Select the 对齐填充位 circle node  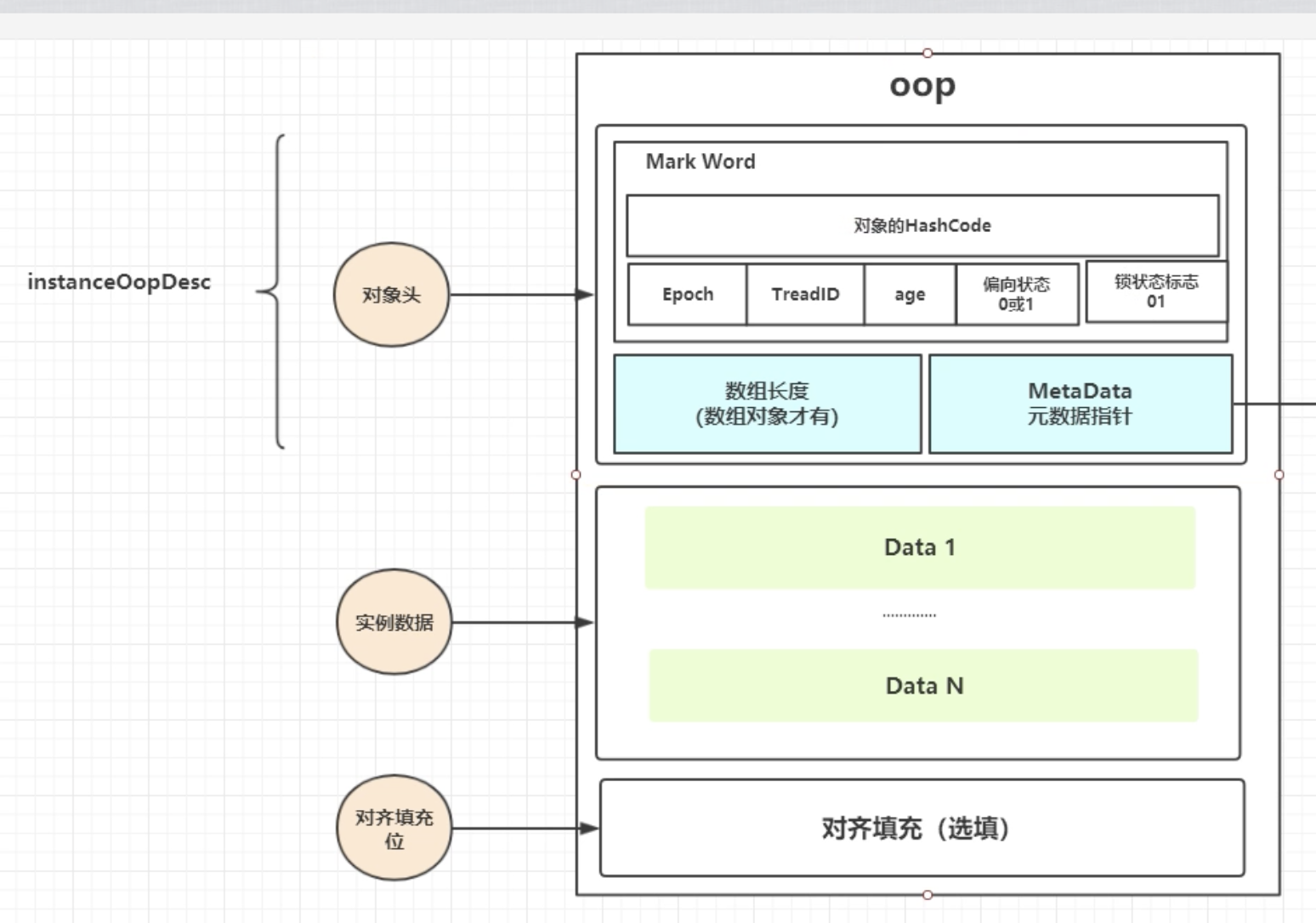pyautogui.click(x=394, y=828)
